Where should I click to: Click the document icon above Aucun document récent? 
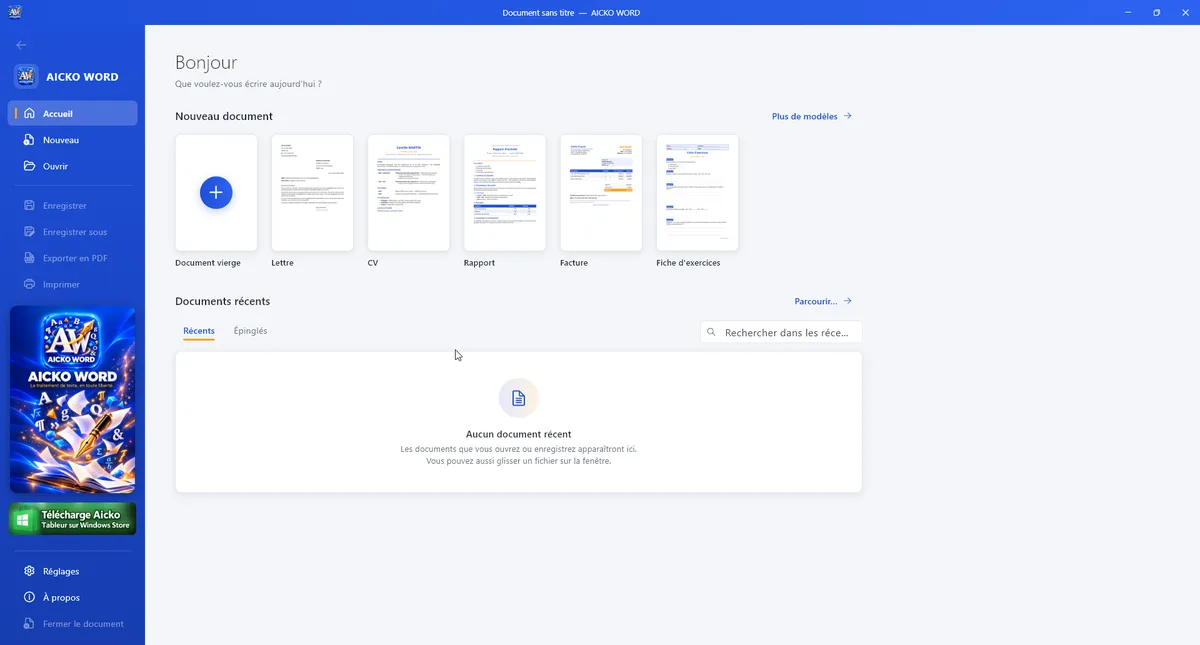[518, 398]
